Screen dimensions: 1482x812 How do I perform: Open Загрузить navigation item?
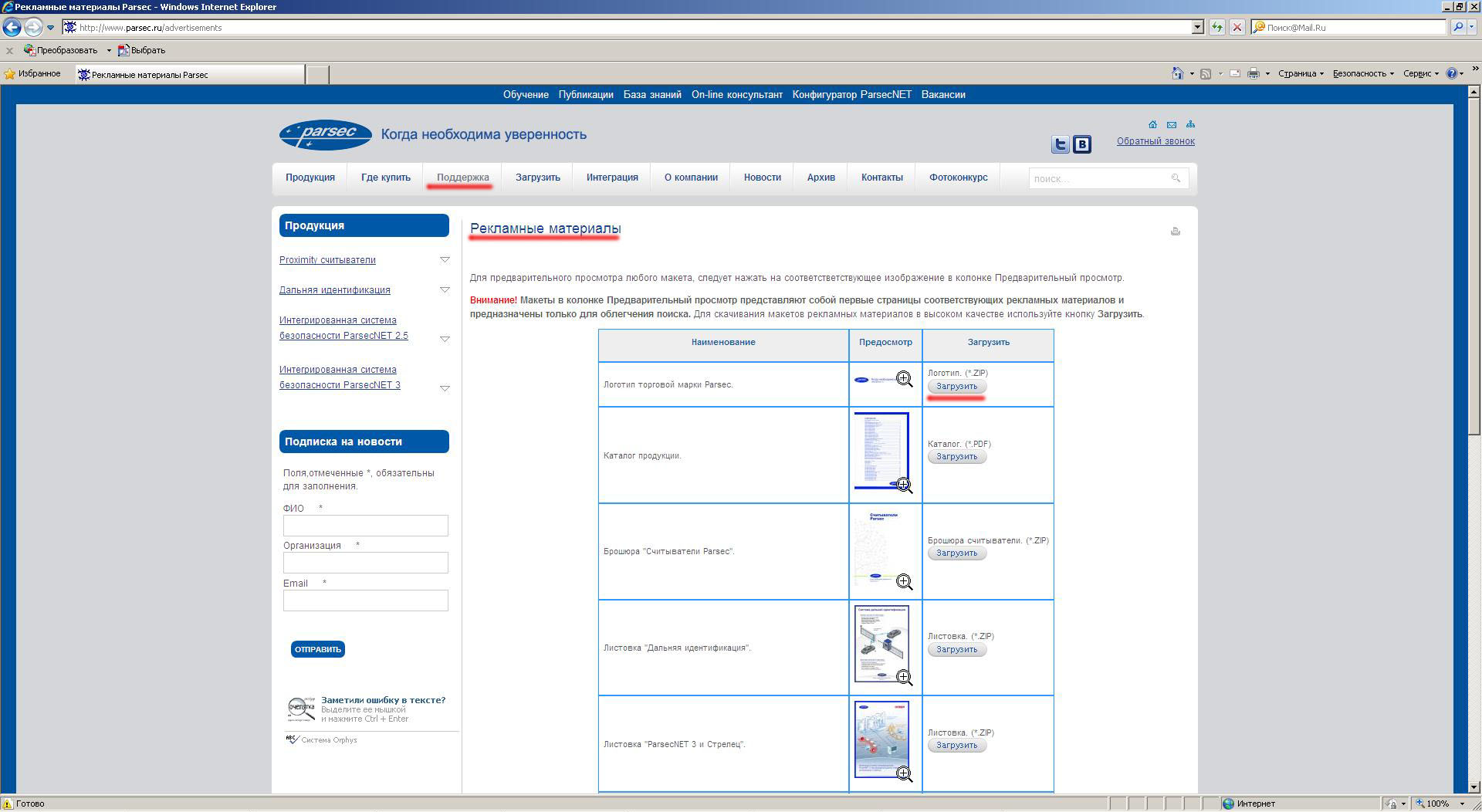(538, 178)
